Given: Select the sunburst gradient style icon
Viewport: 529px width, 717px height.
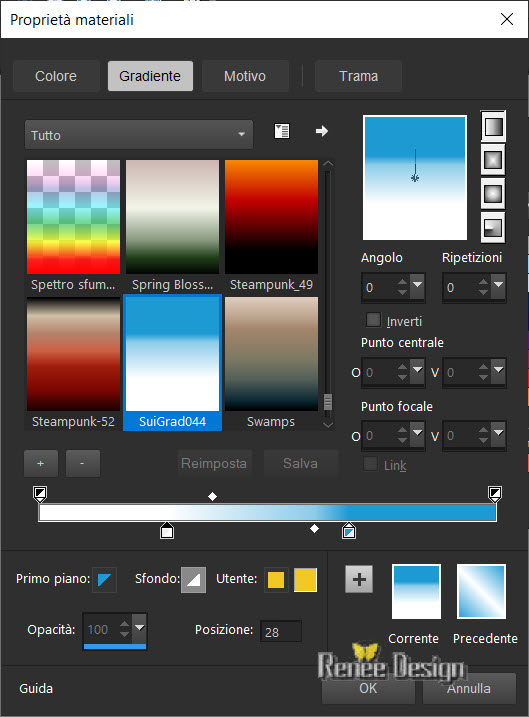Looking at the screenshot, I should click(x=493, y=194).
